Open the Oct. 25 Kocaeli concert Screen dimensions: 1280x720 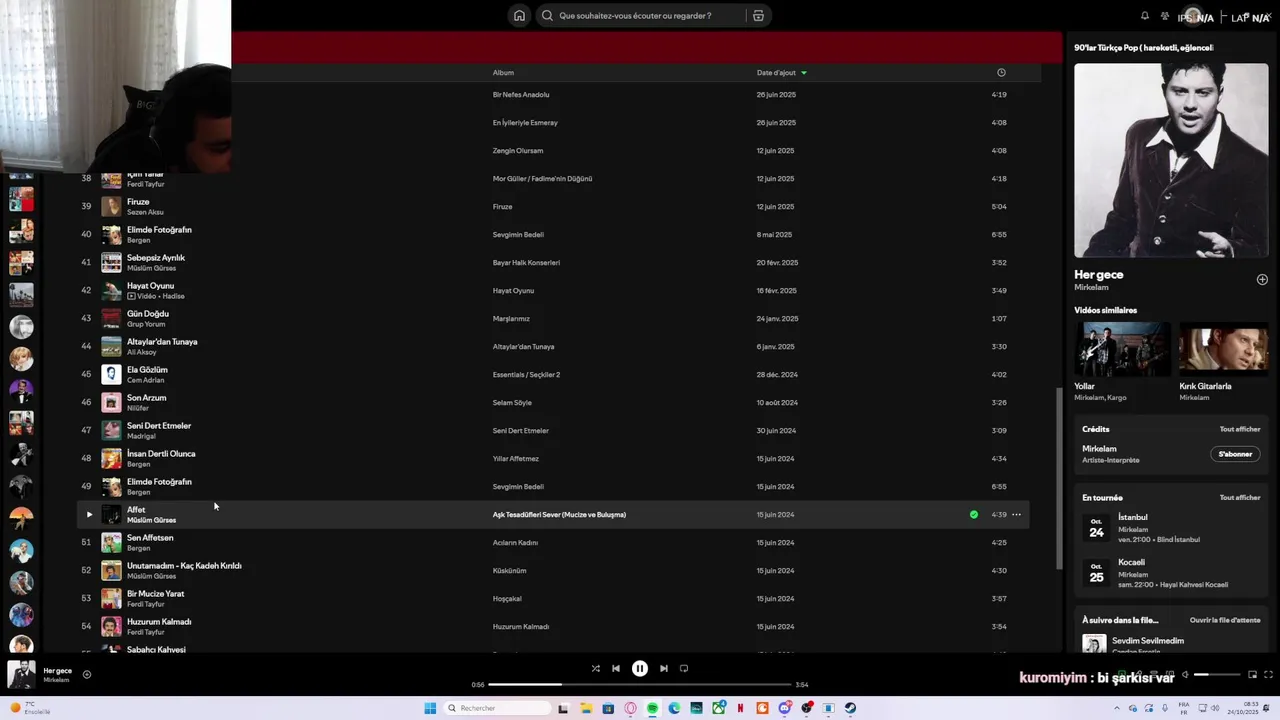(x=1171, y=573)
